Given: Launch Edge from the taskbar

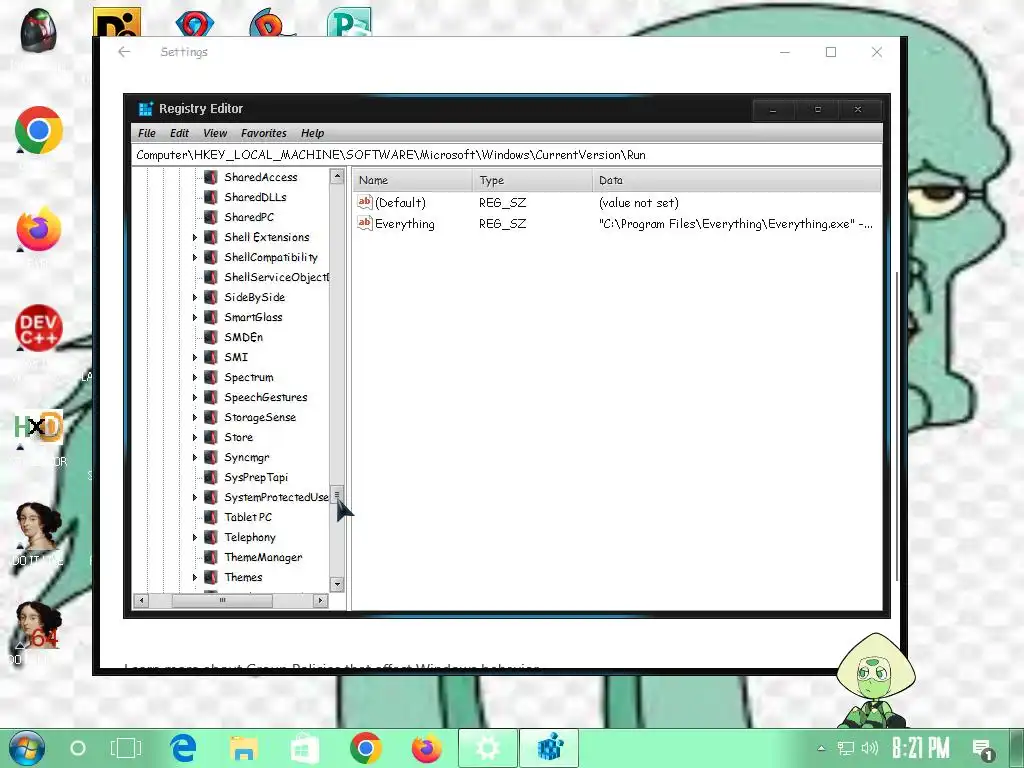Looking at the screenshot, I should tap(184, 748).
